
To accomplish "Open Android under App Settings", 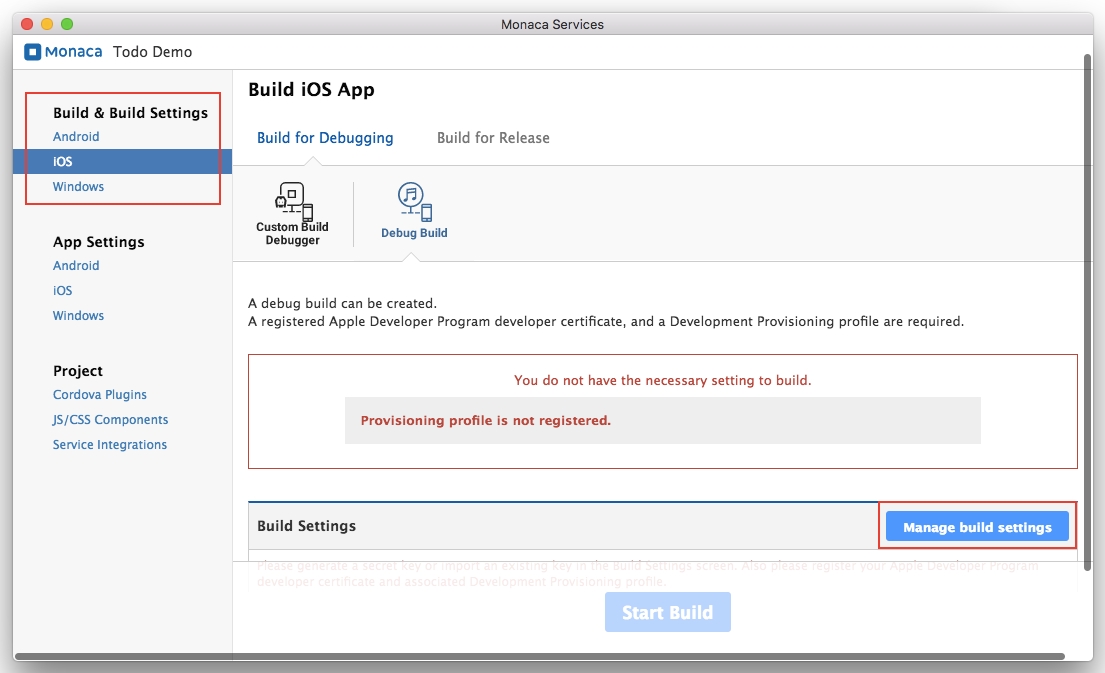I will (76, 266).
